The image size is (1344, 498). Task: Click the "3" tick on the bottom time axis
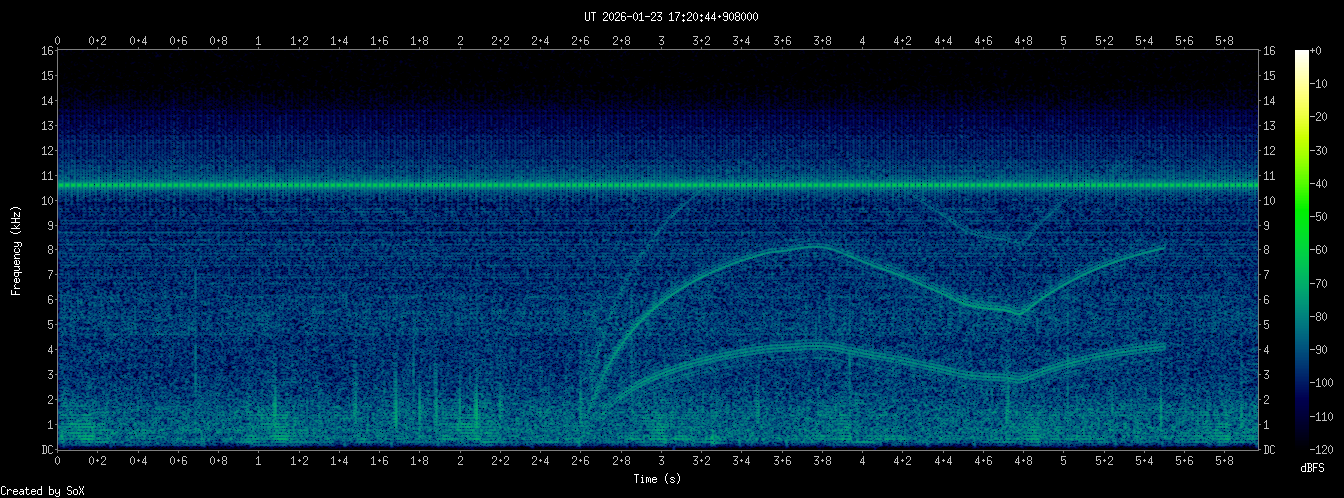[661, 461]
